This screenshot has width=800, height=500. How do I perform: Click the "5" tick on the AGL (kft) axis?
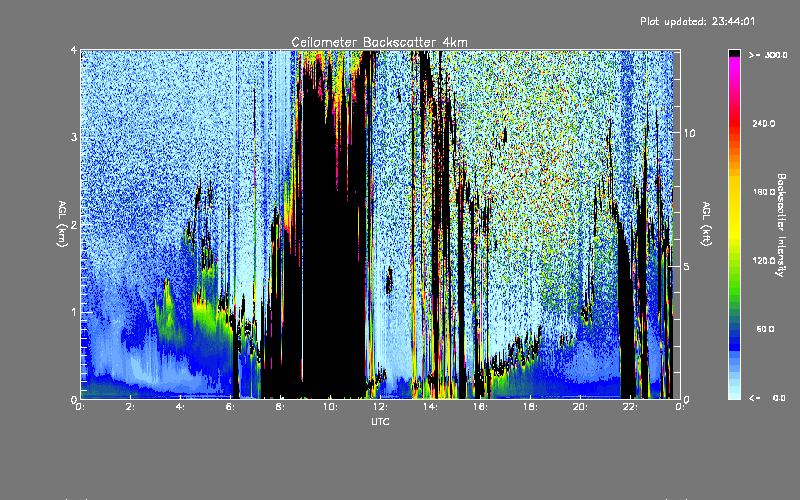[686, 267]
